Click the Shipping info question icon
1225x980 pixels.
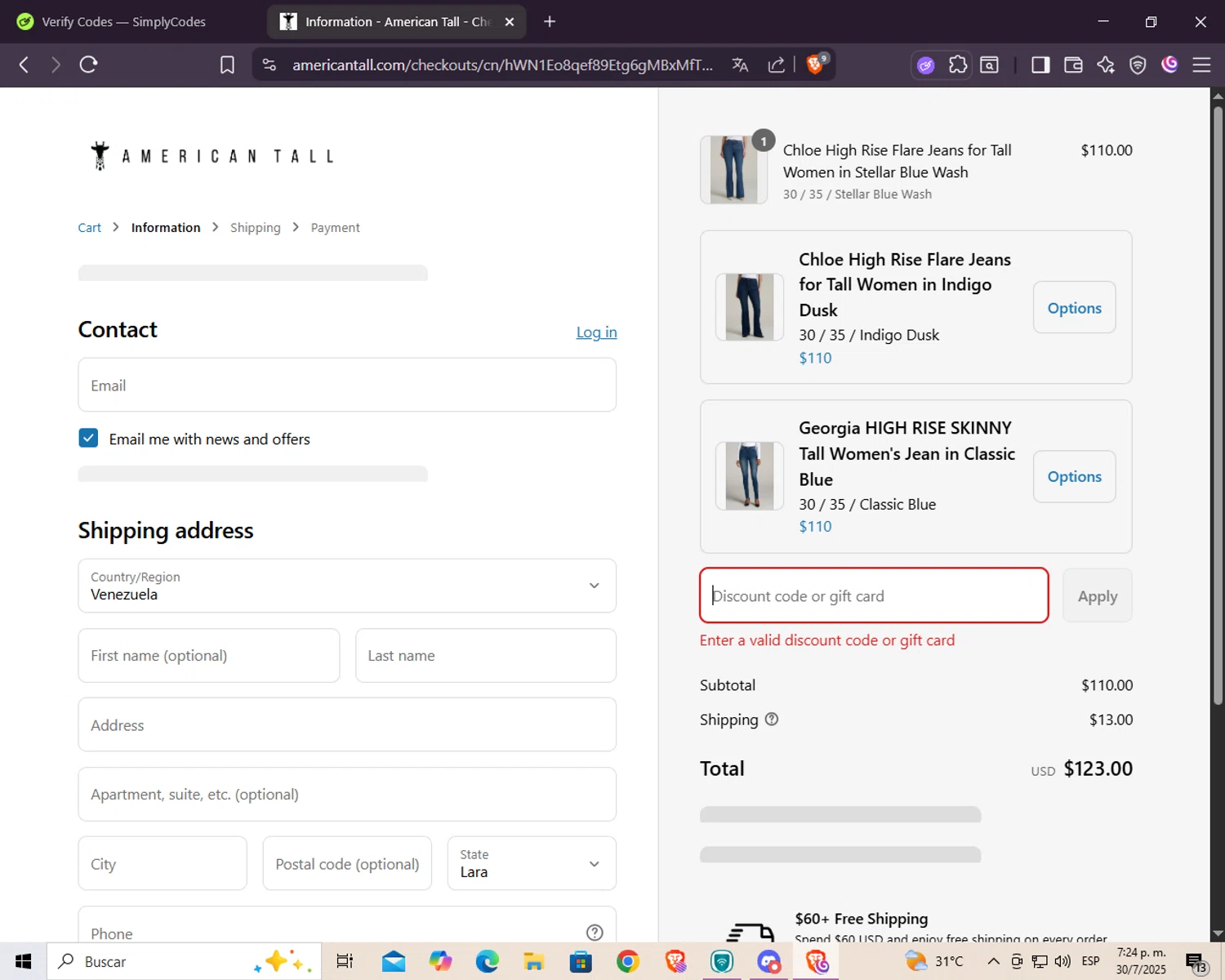pyautogui.click(x=772, y=719)
